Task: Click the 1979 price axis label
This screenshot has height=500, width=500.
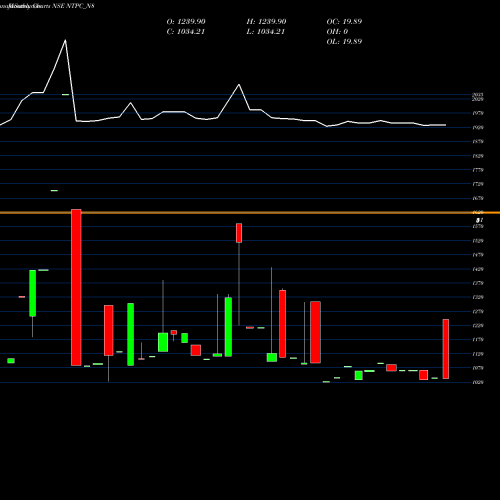Action: 478,113
